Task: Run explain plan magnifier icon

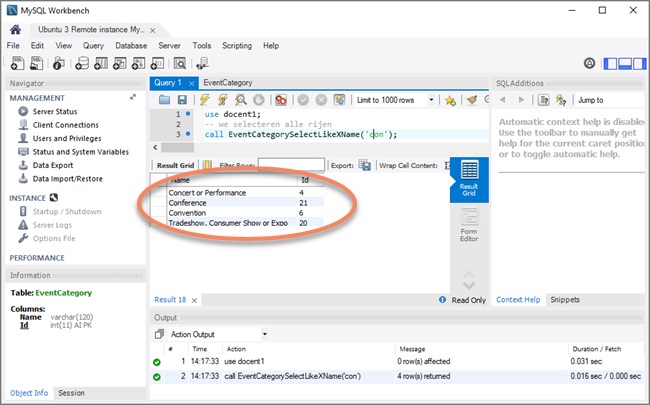Action: pyautogui.click(x=241, y=100)
